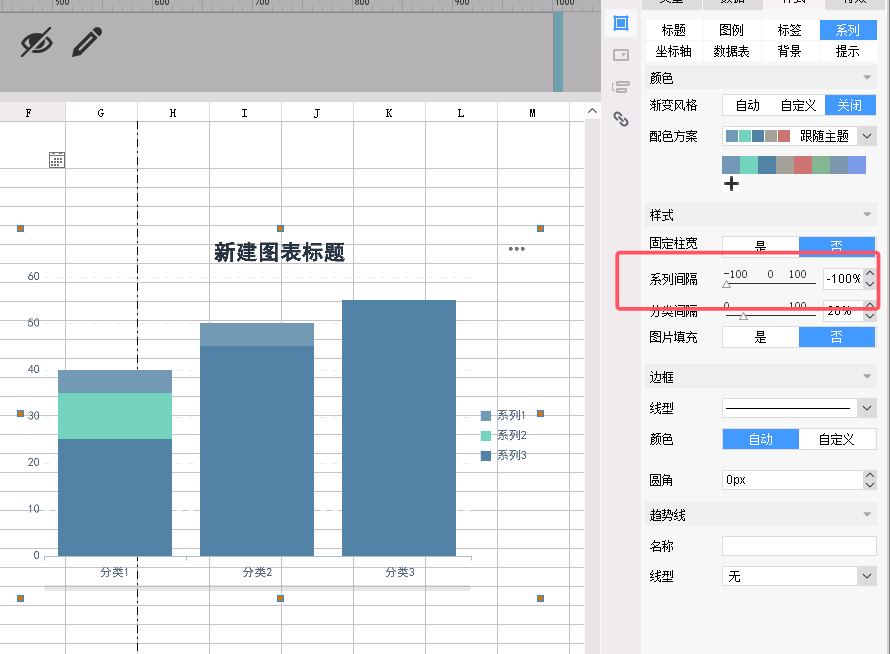This screenshot has height=654, width=890.
Task: Click the pencil edit icon
Action: tap(87, 42)
